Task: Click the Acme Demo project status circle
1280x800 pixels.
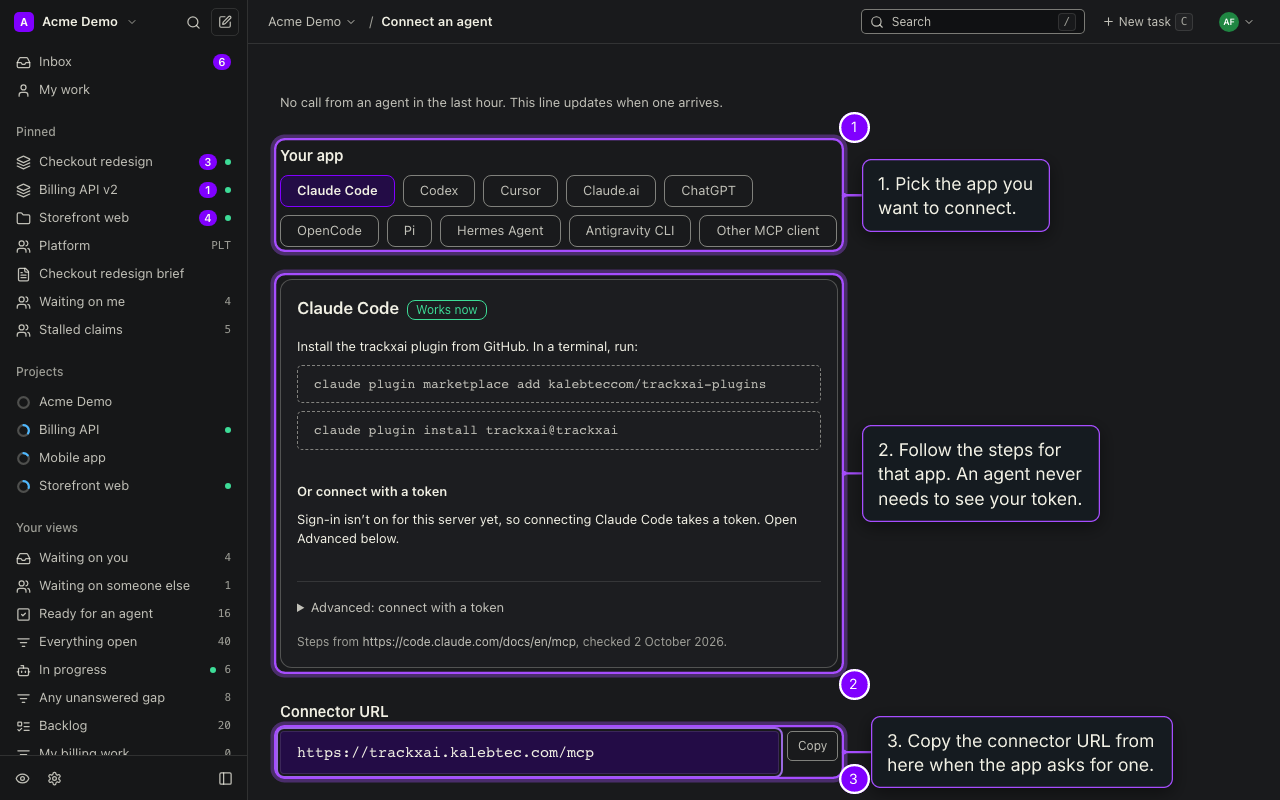Action: (24, 402)
